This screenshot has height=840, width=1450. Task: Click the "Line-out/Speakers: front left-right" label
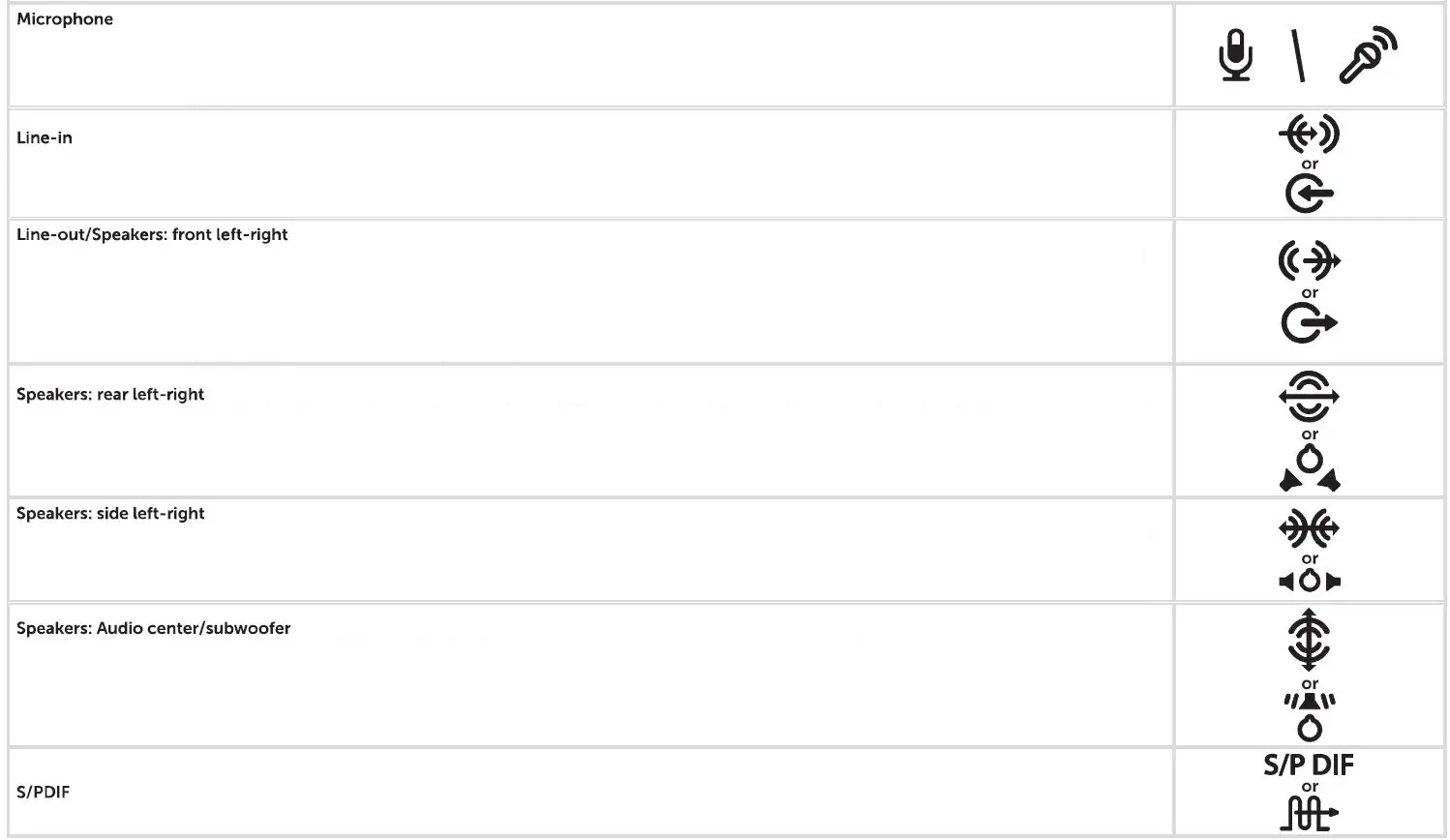tap(152, 235)
